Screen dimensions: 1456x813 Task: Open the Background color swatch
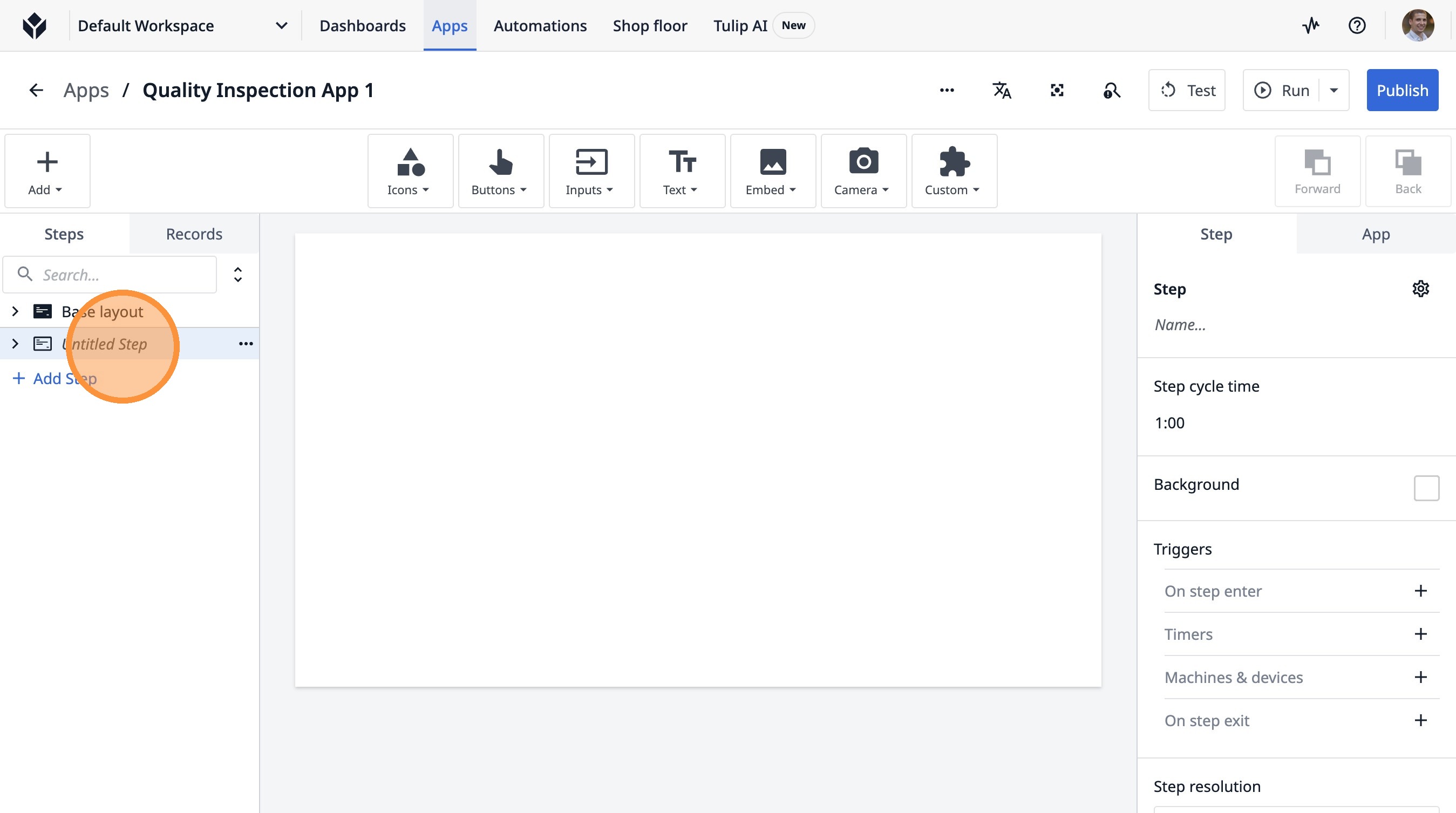click(x=1426, y=488)
